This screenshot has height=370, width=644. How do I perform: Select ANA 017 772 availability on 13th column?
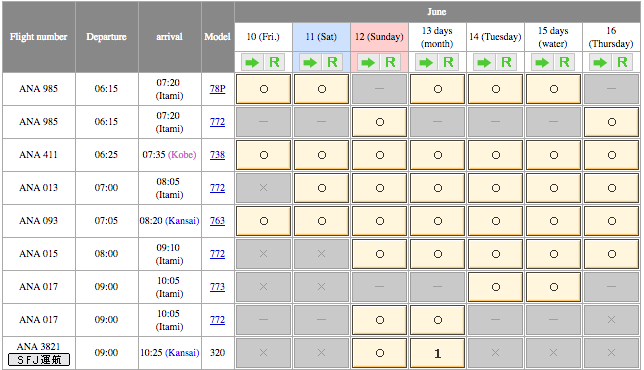(438, 320)
